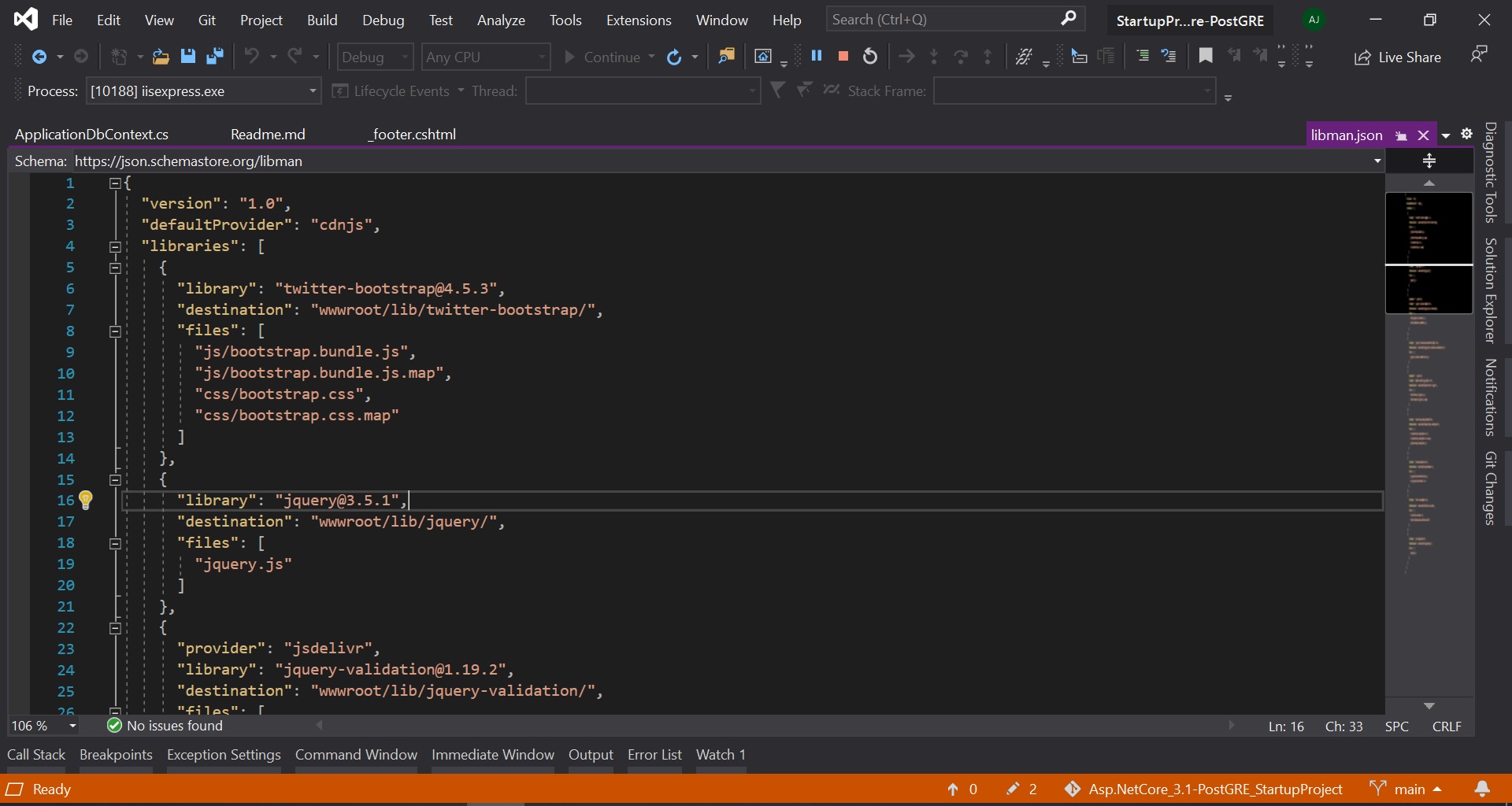Click the browser link home icon
1512x806 pixels.
pos(762,56)
